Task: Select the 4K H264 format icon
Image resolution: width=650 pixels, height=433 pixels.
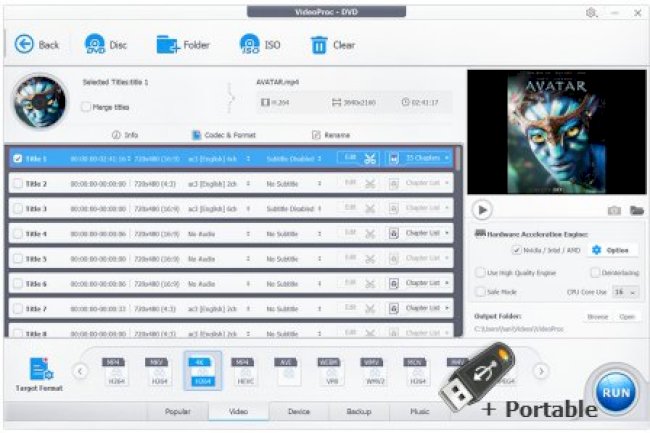Action: pos(202,371)
